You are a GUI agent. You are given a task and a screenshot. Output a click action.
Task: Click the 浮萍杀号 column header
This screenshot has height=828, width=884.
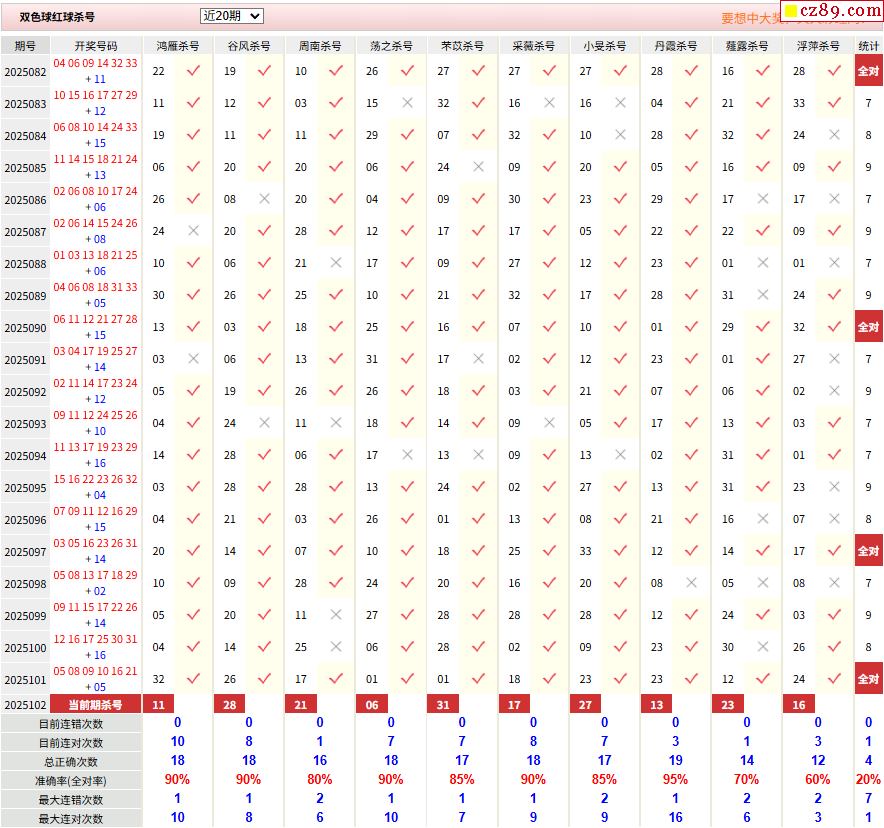pyautogui.click(x=817, y=46)
